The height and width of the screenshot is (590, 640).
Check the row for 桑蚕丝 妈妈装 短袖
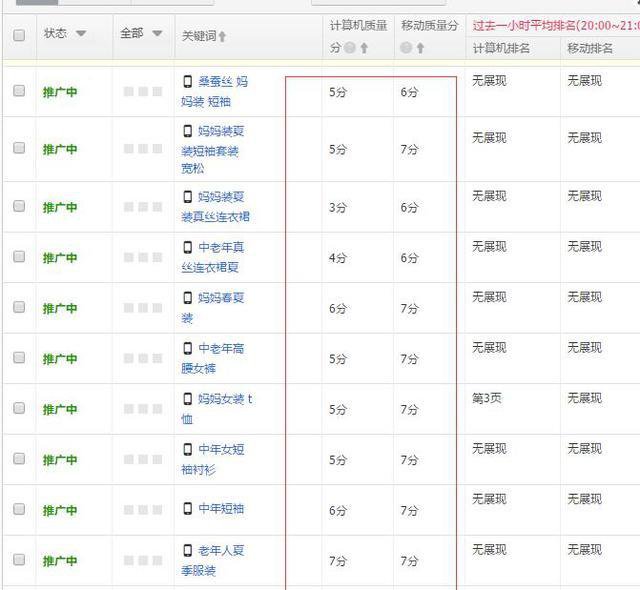pos(19,91)
